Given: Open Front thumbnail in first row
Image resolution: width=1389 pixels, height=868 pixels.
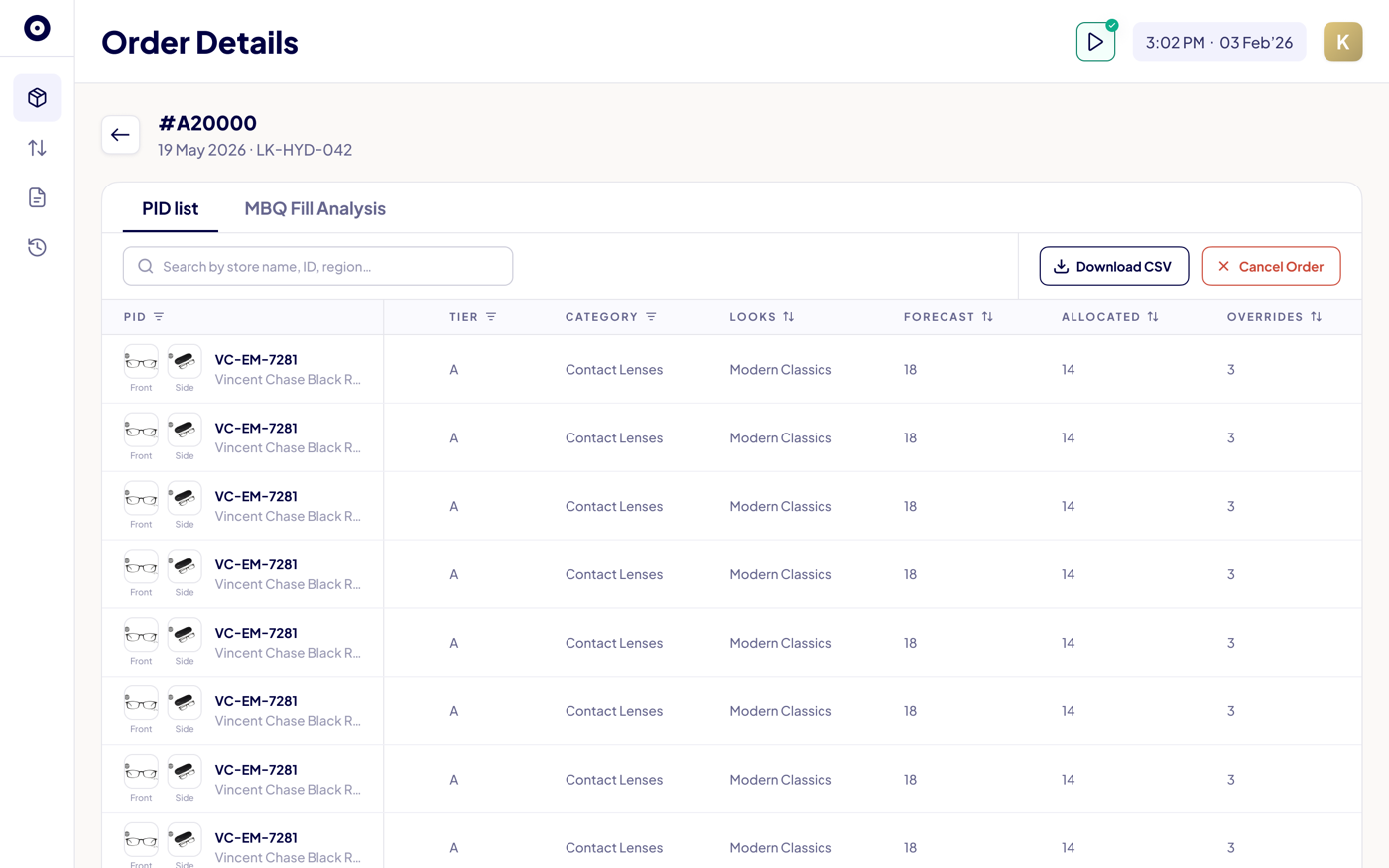Looking at the screenshot, I should click(x=141, y=362).
